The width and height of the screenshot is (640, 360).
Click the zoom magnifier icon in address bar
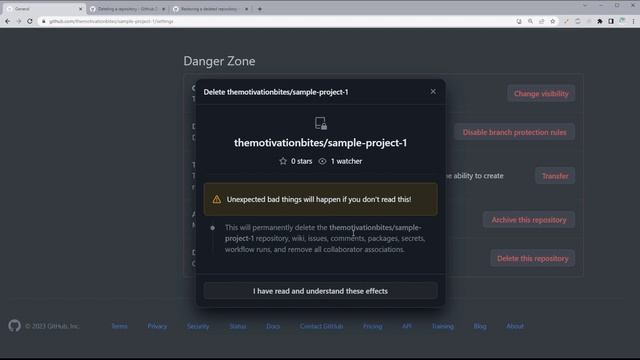click(x=530, y=21)
